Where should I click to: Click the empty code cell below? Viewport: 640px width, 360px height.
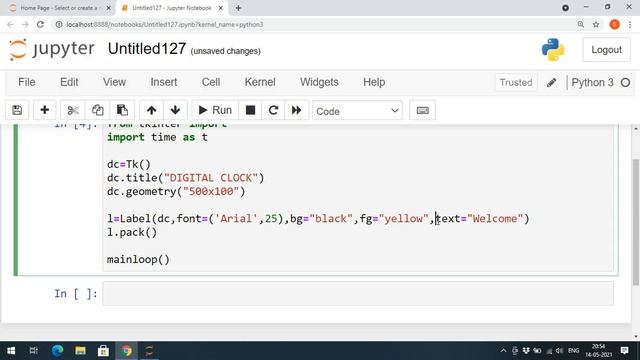pos(358,293)
